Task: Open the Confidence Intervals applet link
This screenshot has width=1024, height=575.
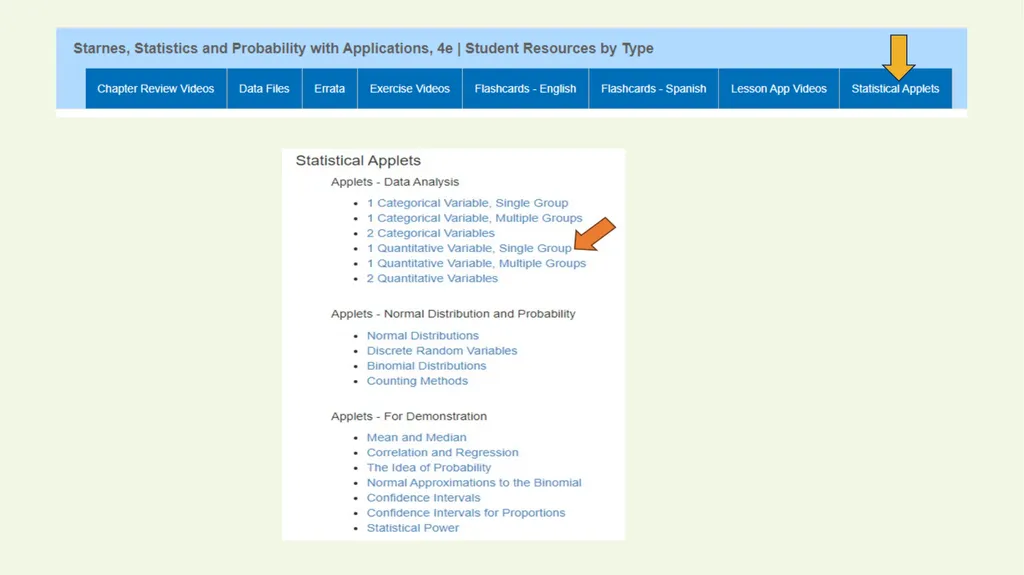Action: click(x=423, y=498)
